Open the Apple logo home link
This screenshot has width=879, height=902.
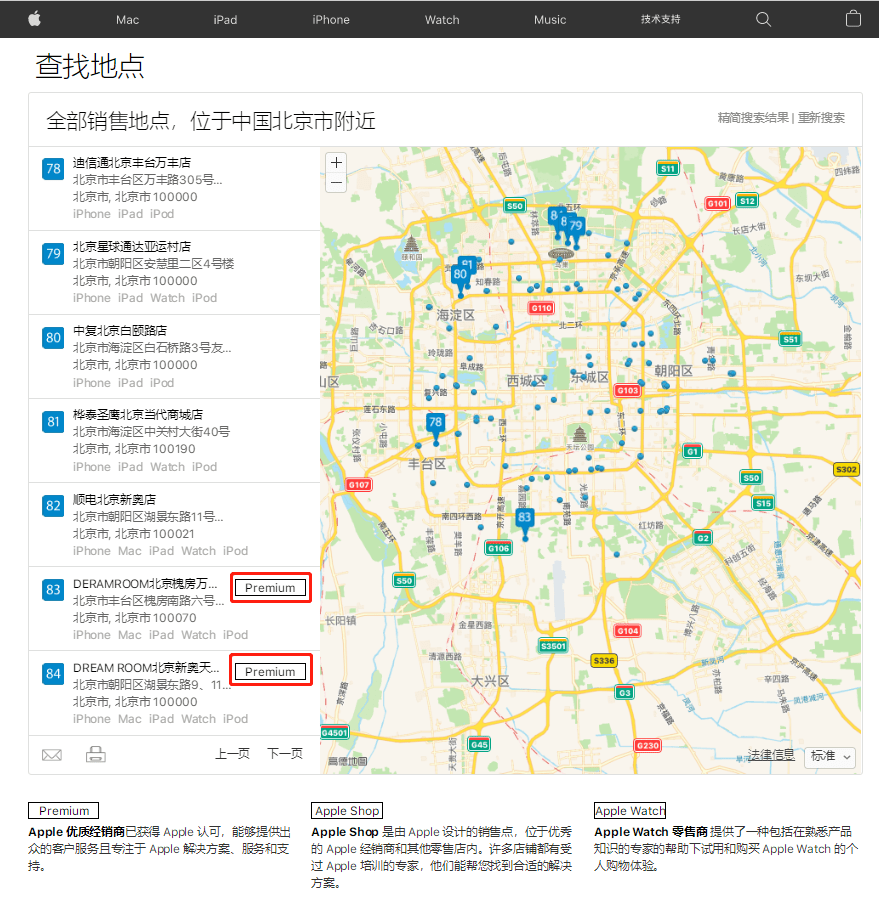(x=35, y=19)
